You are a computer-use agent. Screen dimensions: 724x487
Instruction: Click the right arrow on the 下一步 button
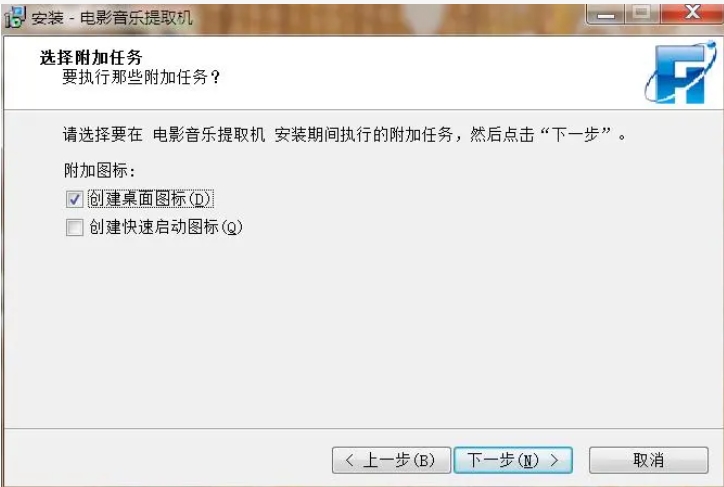[554, 460]
